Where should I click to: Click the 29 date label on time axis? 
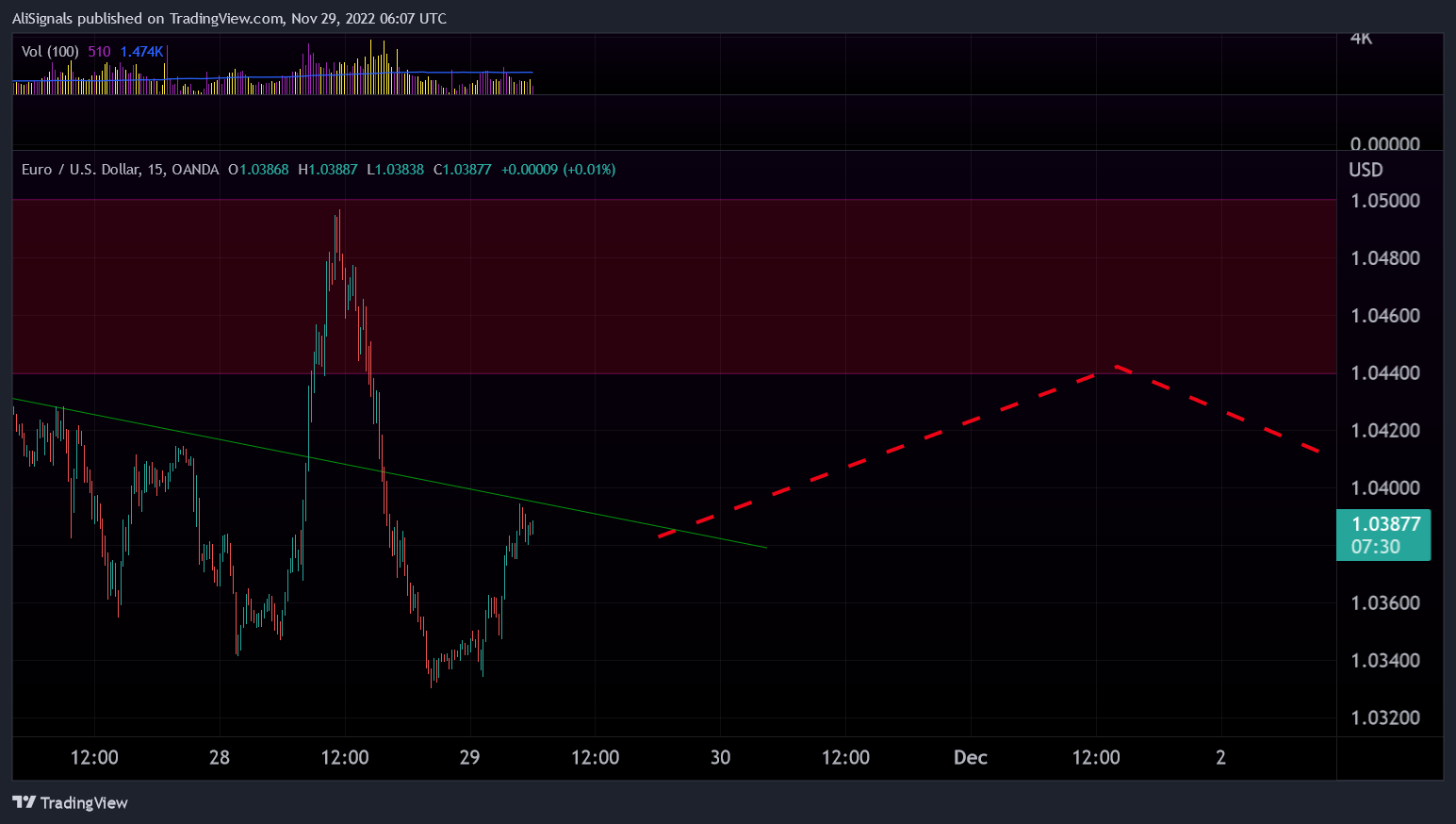tap(469, 758)
